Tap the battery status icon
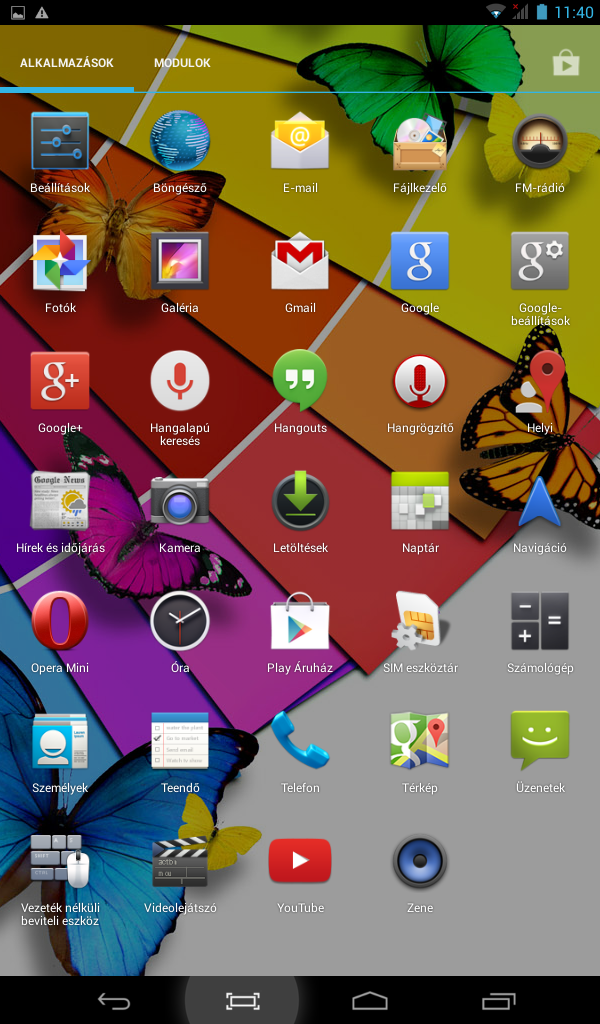This screenshot has height=1024, width=600. (x=542, y=12)
